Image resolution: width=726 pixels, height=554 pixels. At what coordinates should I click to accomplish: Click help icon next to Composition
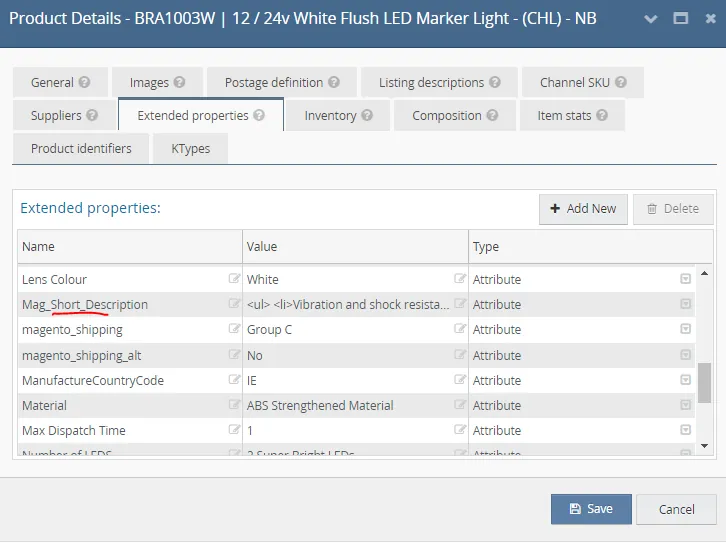493,115
